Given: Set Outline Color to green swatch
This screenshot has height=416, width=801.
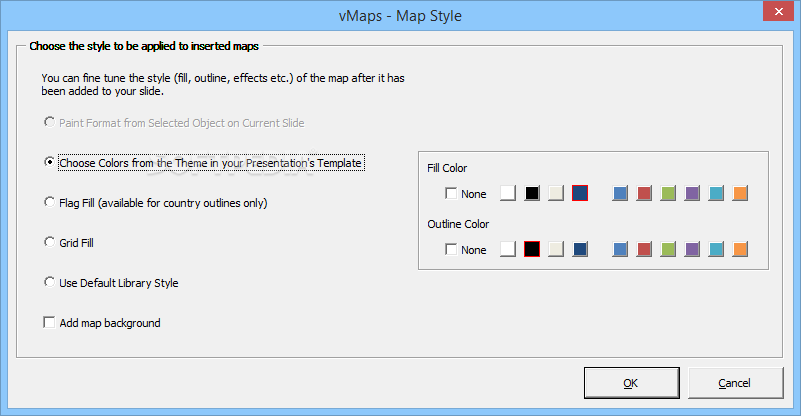Looking at the screenshot, I should (668, 249).
